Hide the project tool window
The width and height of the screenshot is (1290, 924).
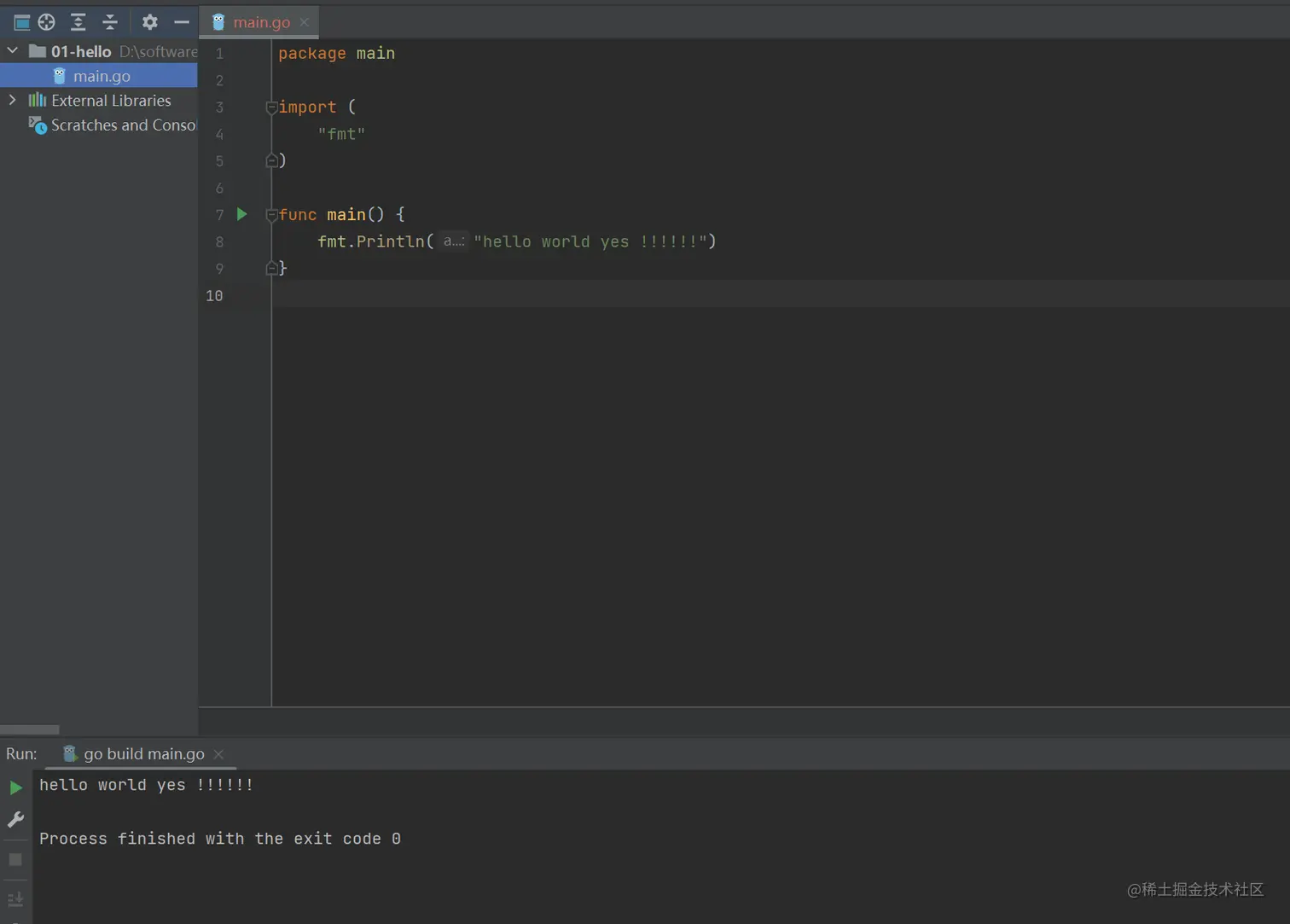click(x=182, y=22)
